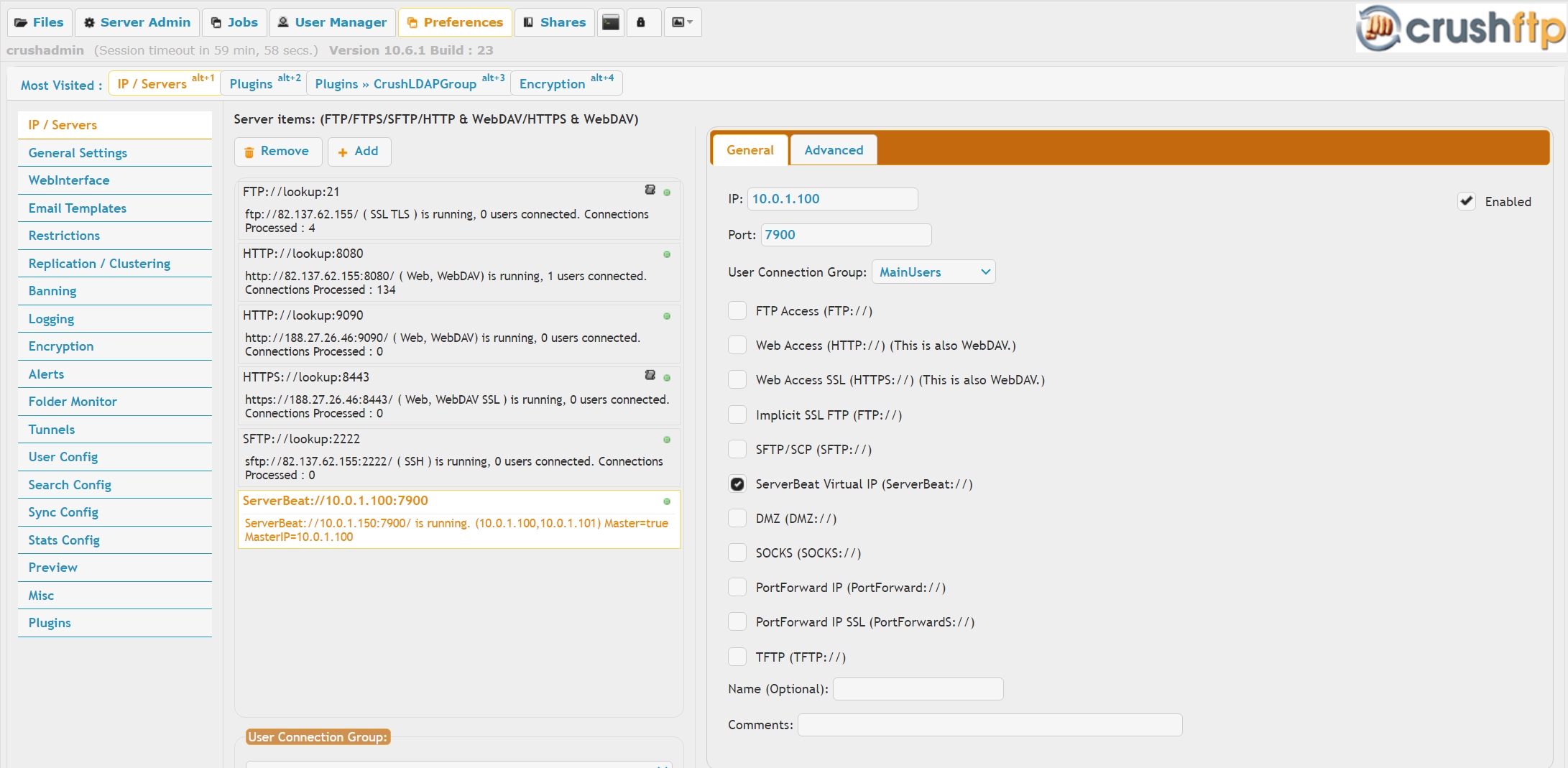Image resolution: width=1568 pixels, height=768 pixels.
Task: Open the Encryption most-visited shortcut
Action: coord(566,83)
